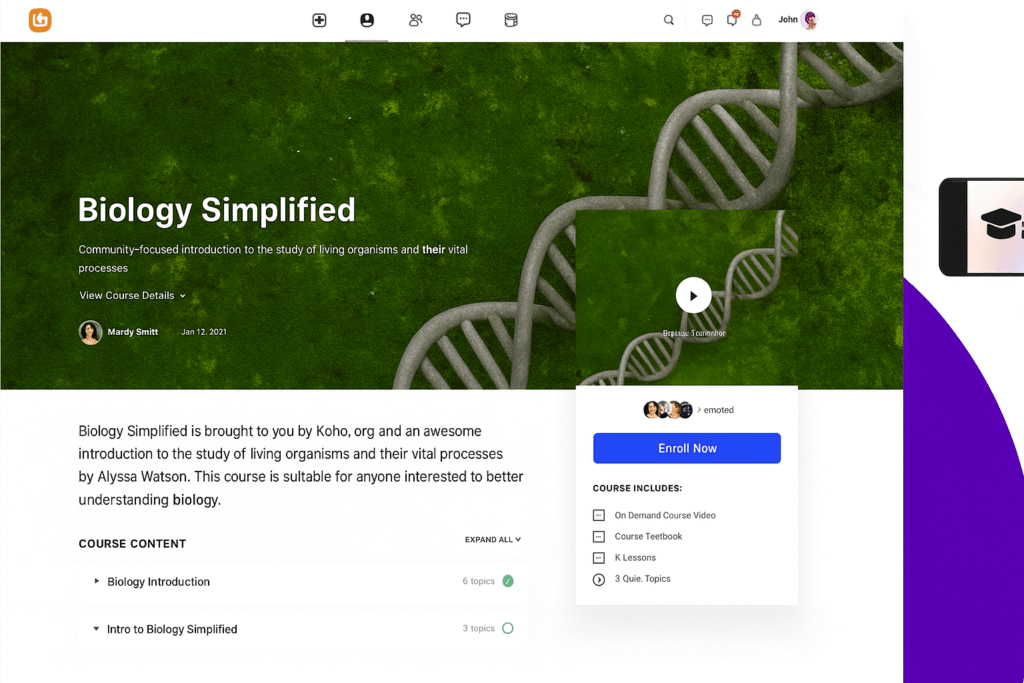Image resolution: width=1024 pixels, height=683 pixels.
Task: Open the messages icon beside search
Action: 707,20
